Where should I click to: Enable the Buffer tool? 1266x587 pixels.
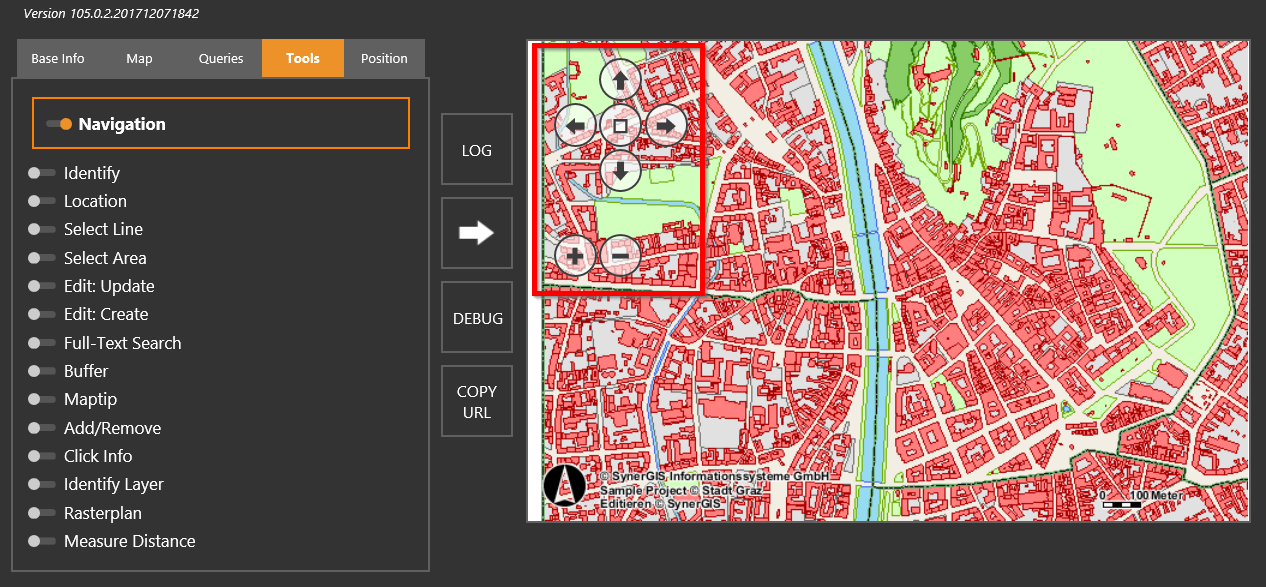[x=42, y=371]
